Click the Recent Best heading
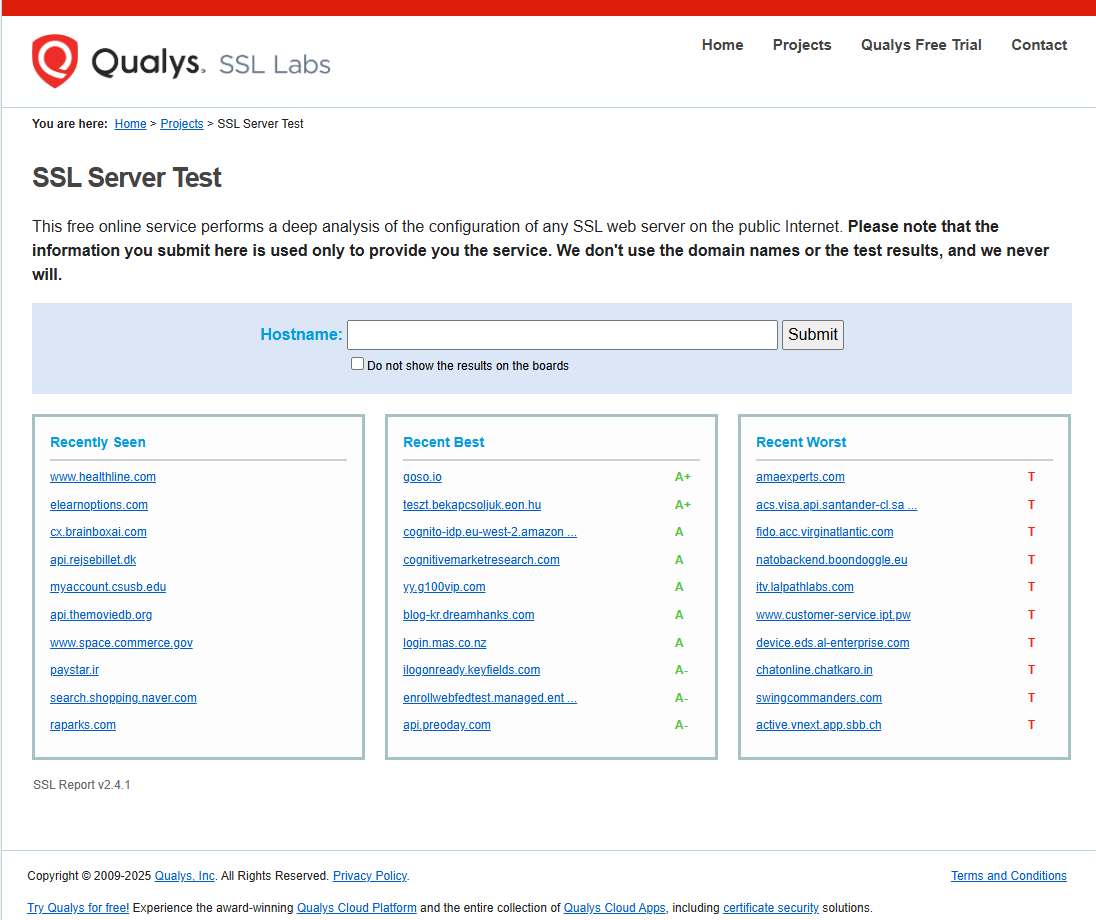The image size is (1096, 920). pos(443,443)
